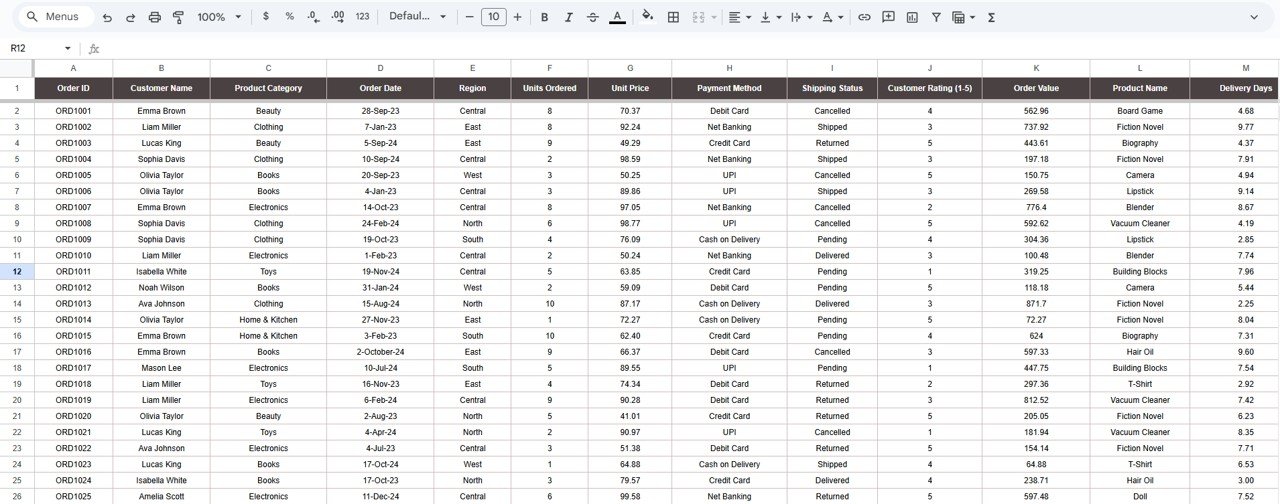Open the fill color paint bucket
The width and height of the screenshot is (1280, 504).
coord(648,17)
